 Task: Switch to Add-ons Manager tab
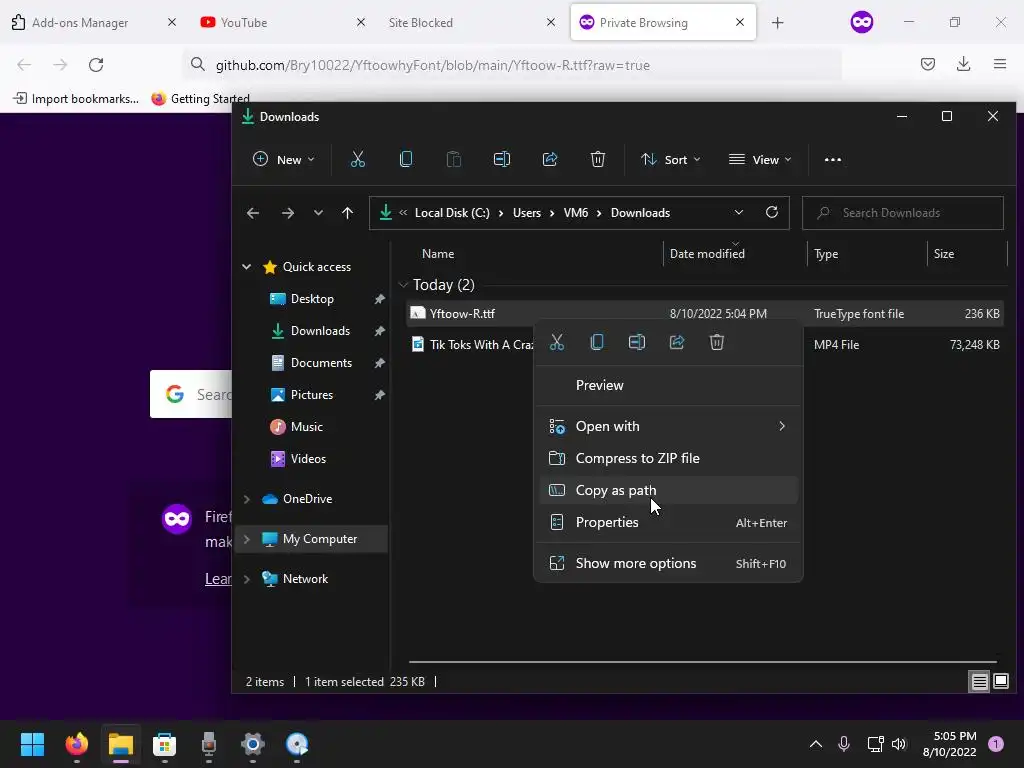[x=93, y=23]
